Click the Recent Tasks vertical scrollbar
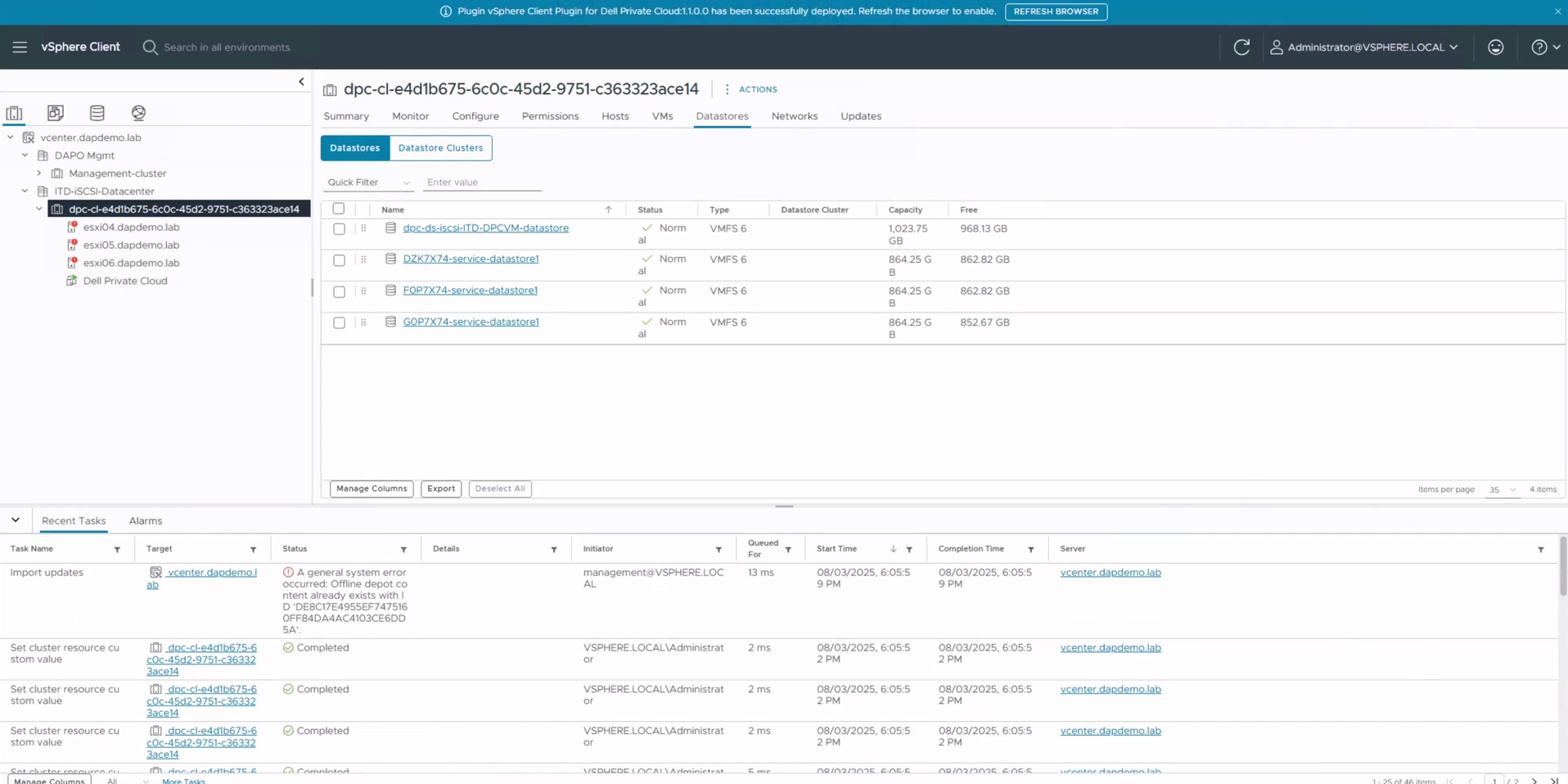 point(1563,566)
